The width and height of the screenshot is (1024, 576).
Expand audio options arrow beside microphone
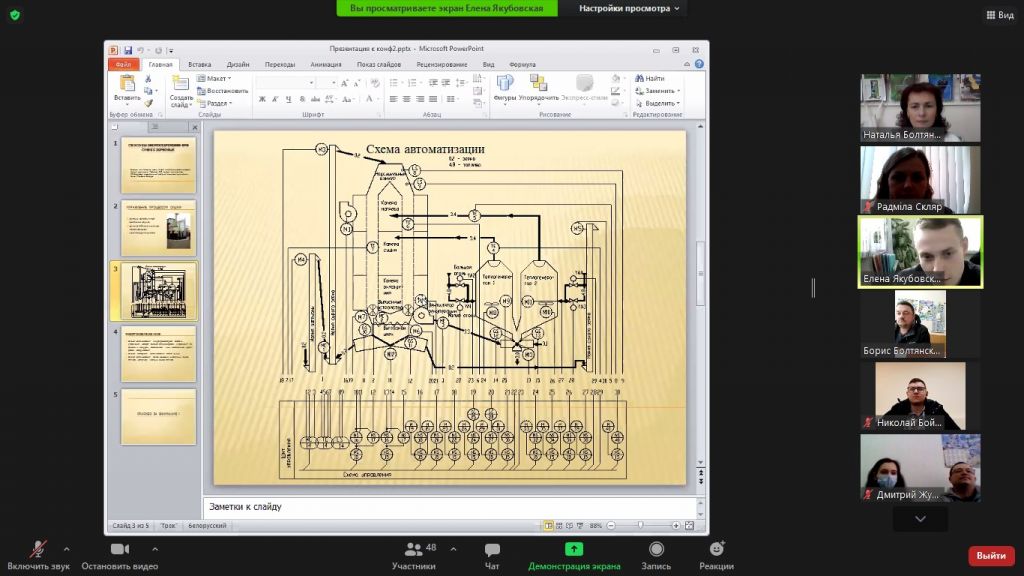point(67,549)
